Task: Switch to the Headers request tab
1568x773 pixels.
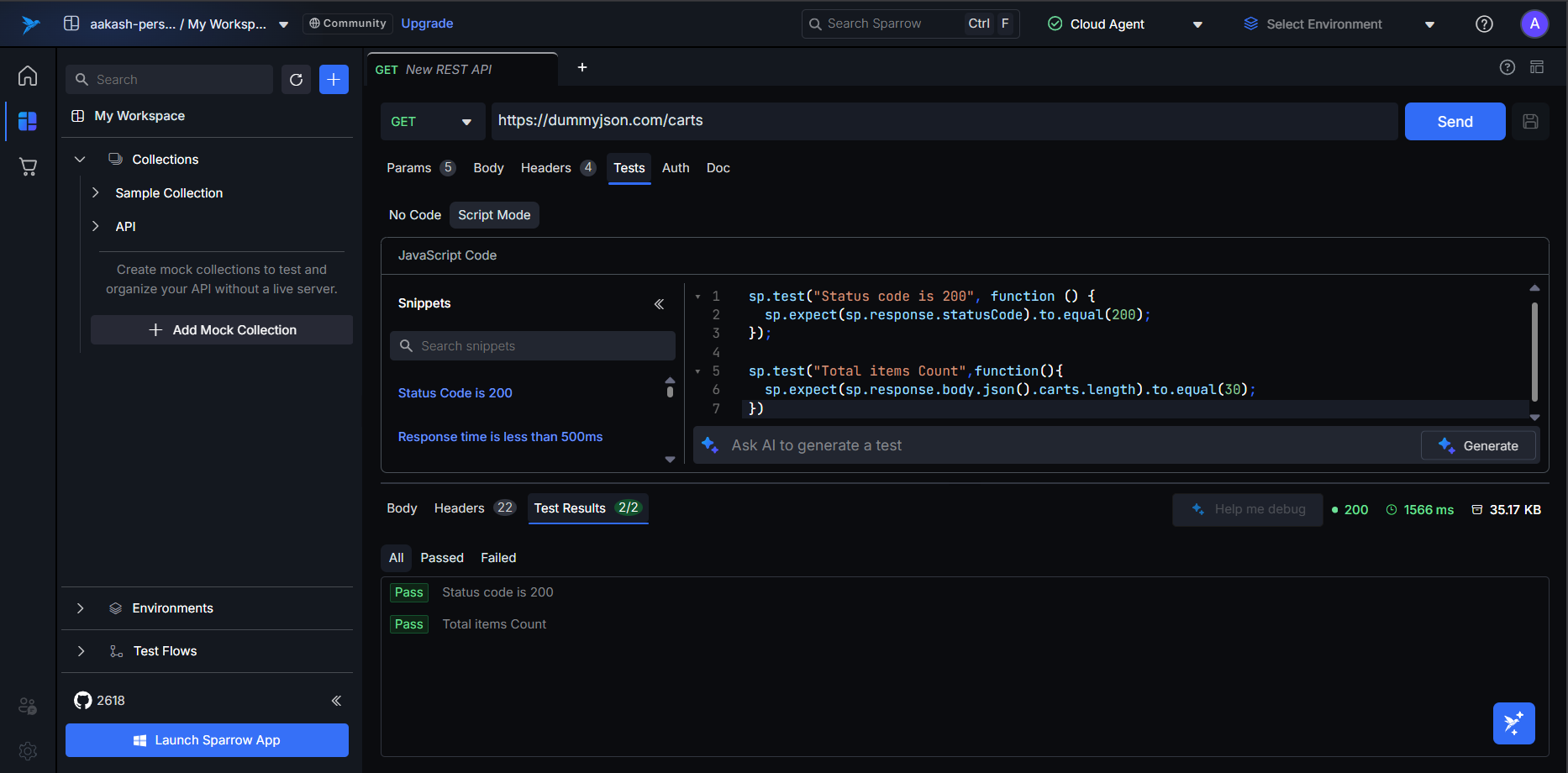Action: tap(546, 168)
